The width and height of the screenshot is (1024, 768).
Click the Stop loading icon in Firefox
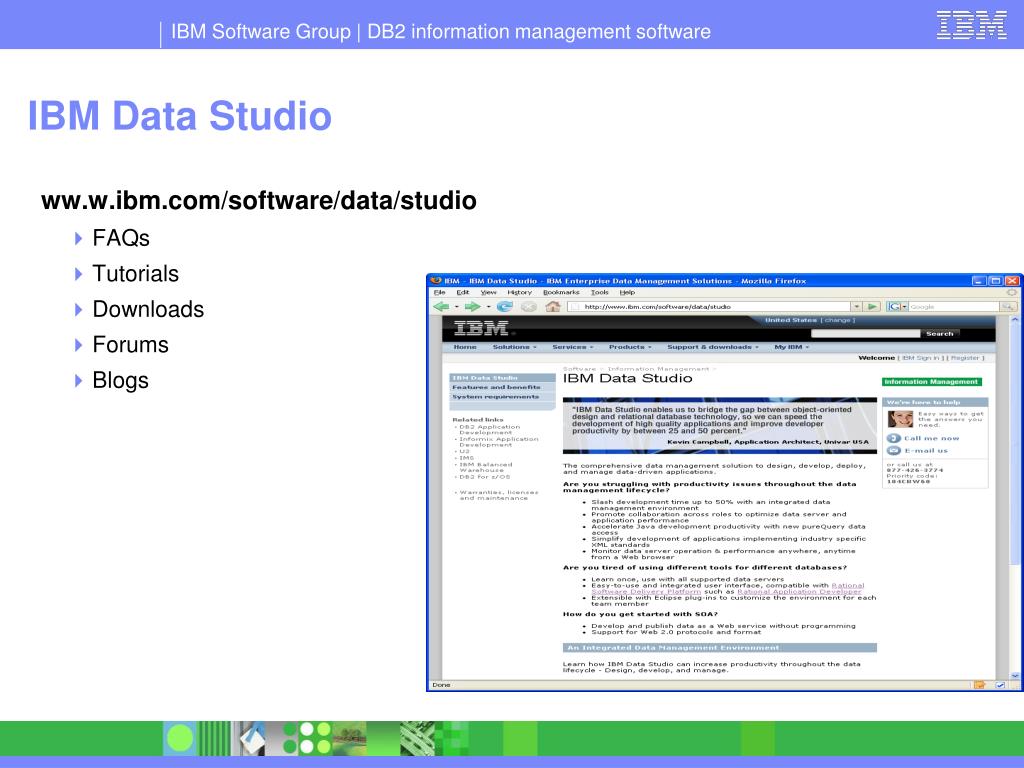coord(528,306)
